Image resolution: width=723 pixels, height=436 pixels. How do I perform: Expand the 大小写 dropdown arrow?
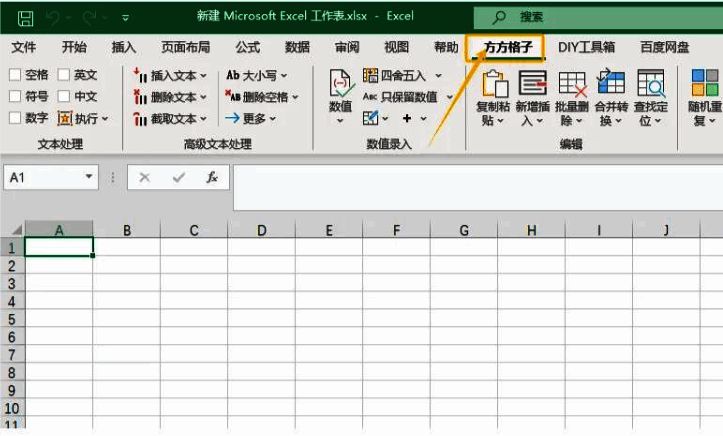[284, 76]
